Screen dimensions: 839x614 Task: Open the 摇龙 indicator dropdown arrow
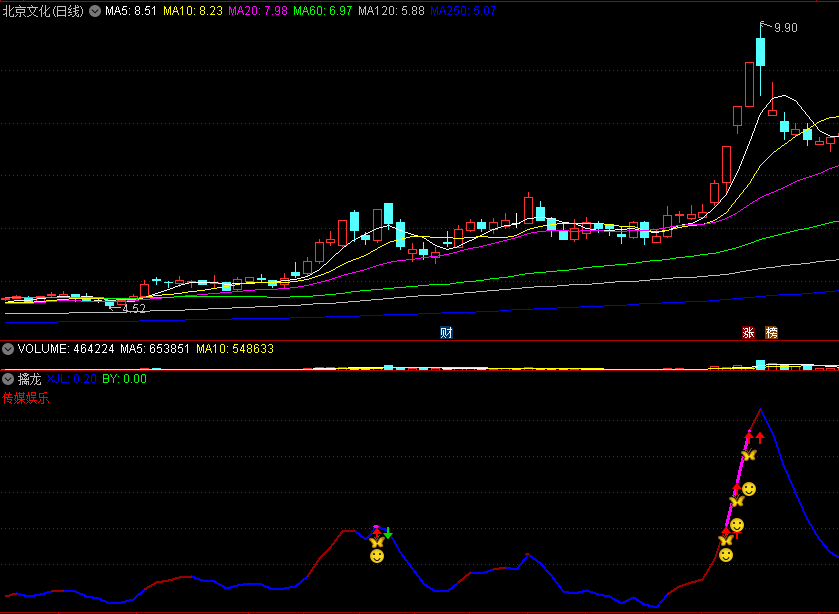click(x=8, y=379)
